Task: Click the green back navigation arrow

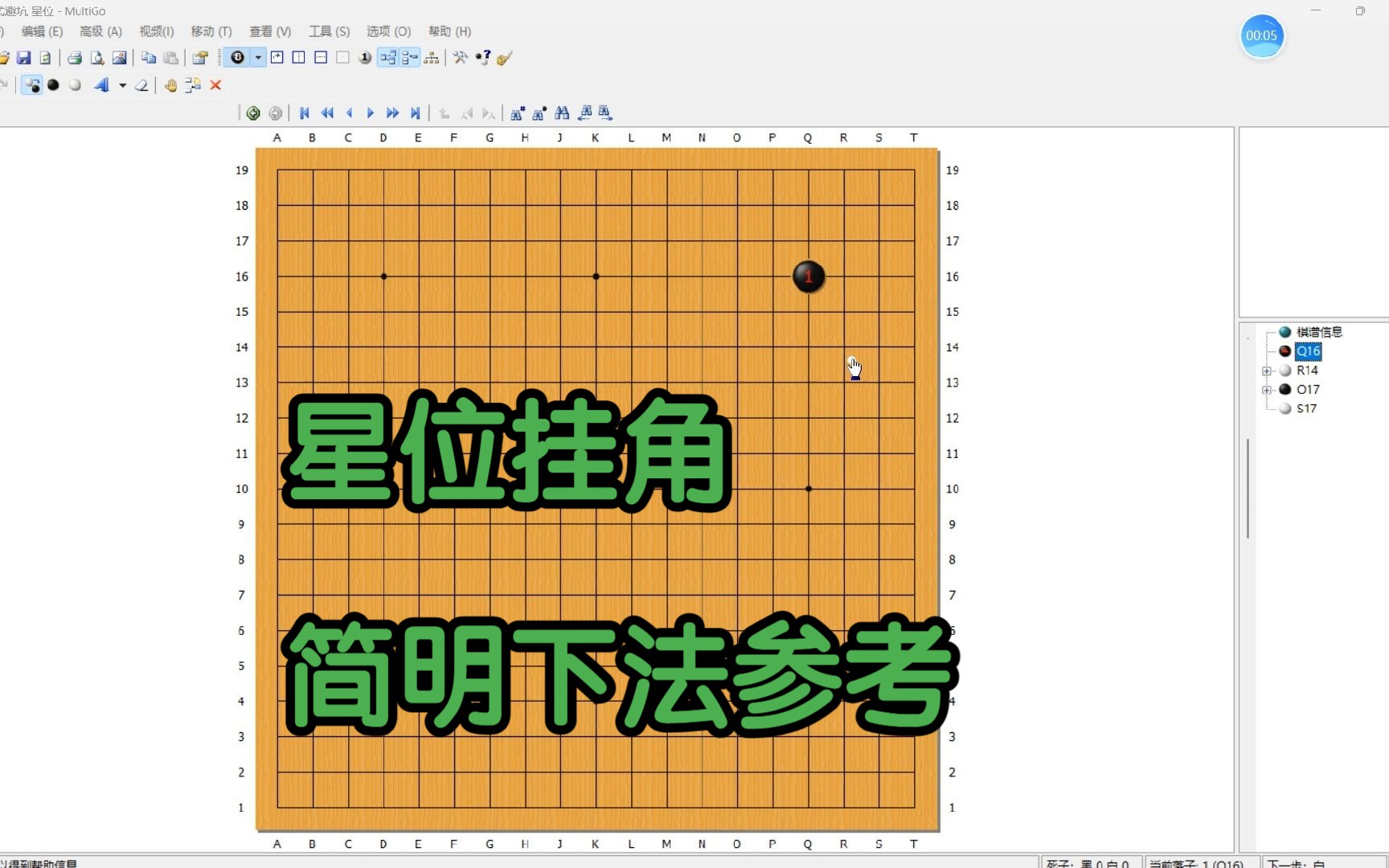Action: pyautogui.click(x=253, y=113)
